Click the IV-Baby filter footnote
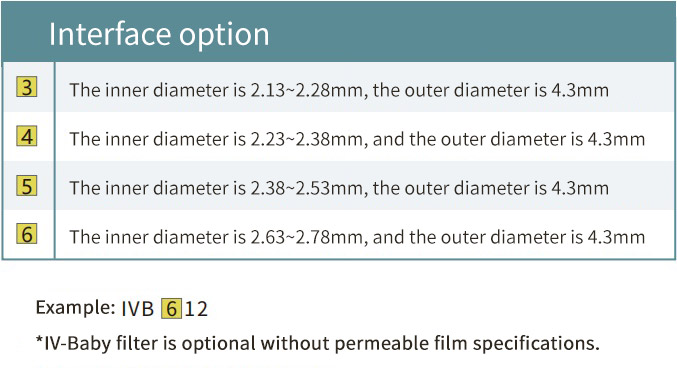 318,343
